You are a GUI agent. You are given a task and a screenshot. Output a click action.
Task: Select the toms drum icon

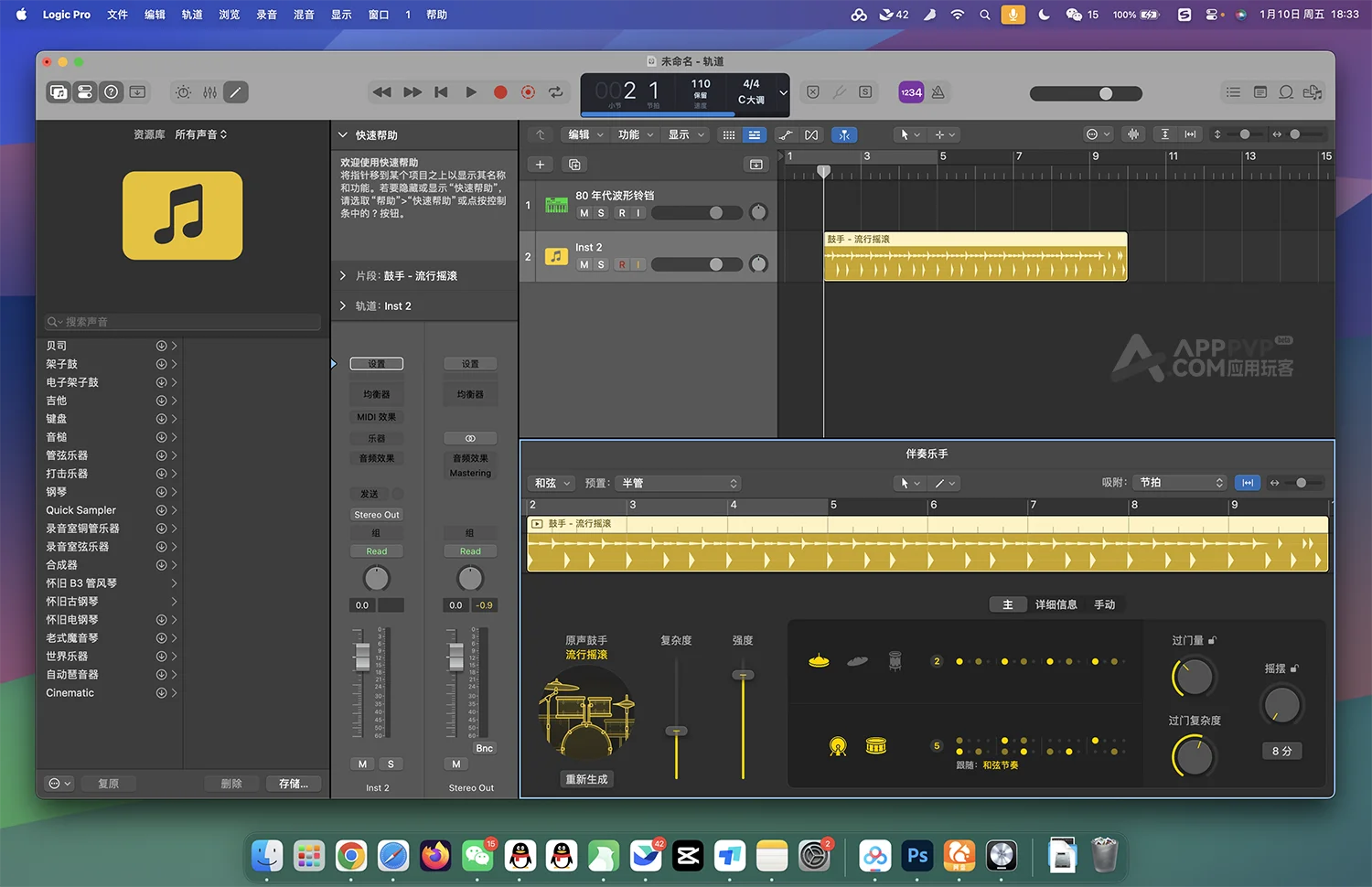895,660
